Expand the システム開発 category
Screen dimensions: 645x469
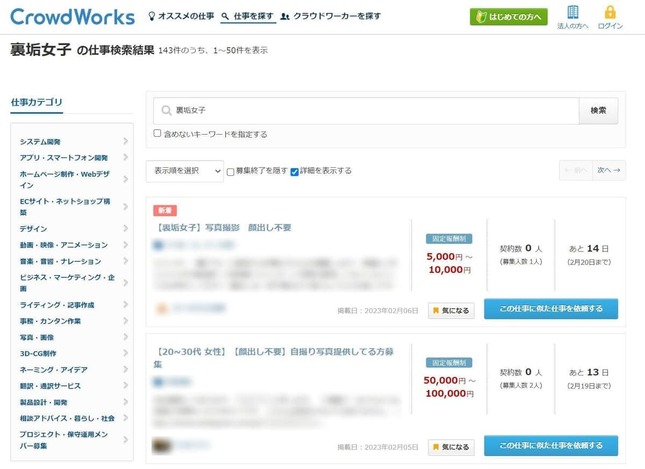point(125,141)
